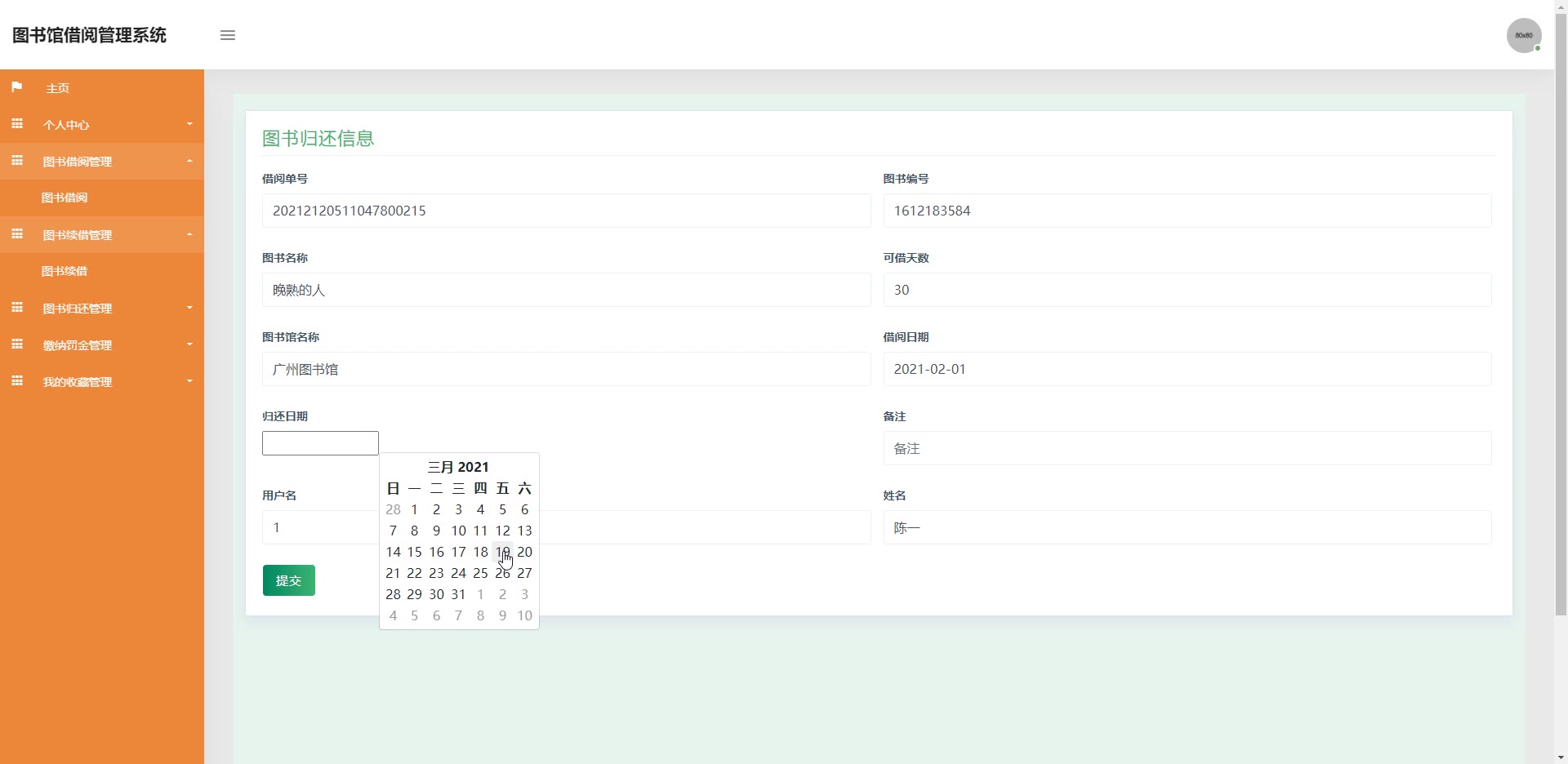
Task: Choose March 17 in calendar
Action: tap(458, 552)
